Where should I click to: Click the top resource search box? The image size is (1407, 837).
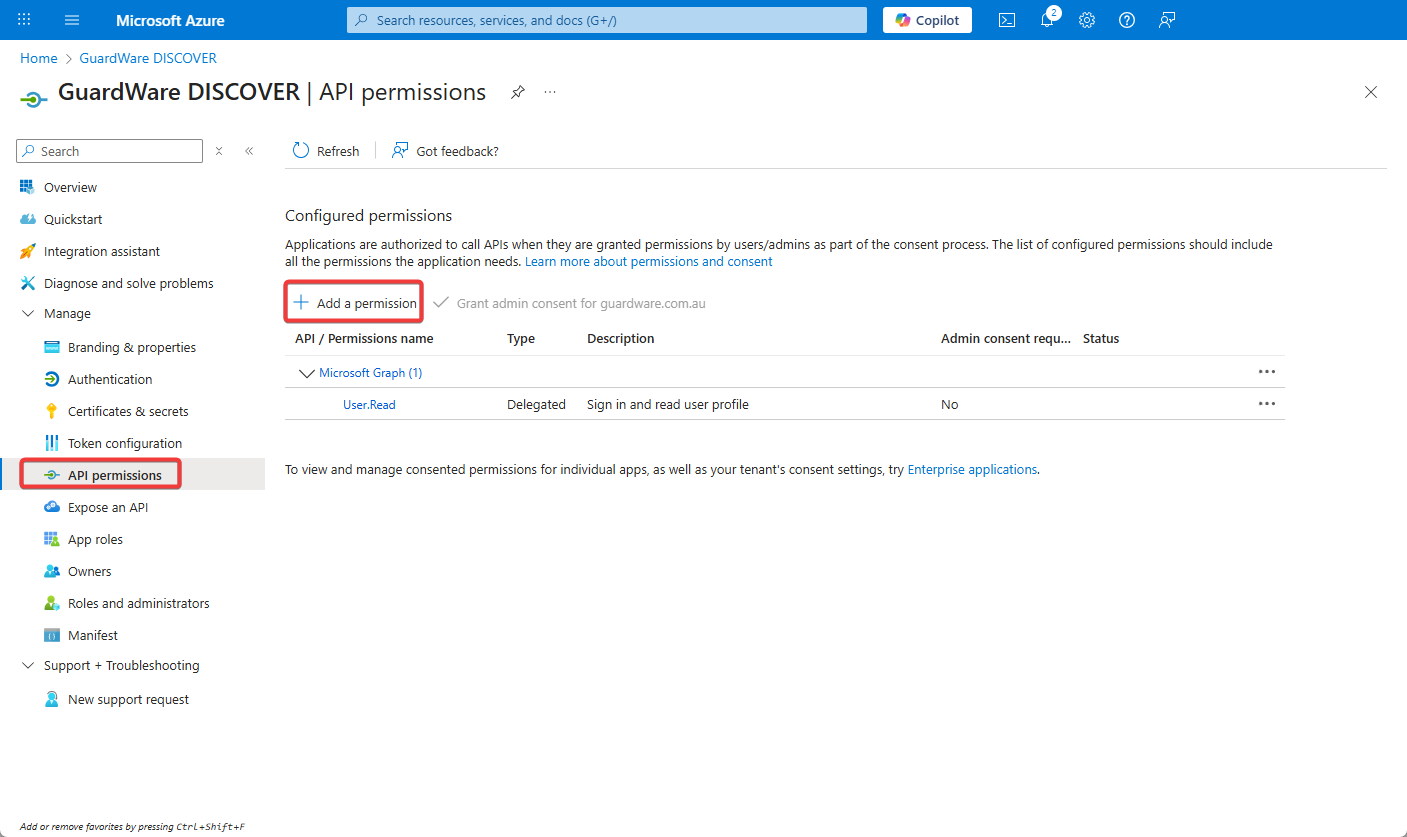[x=606, y=20]
